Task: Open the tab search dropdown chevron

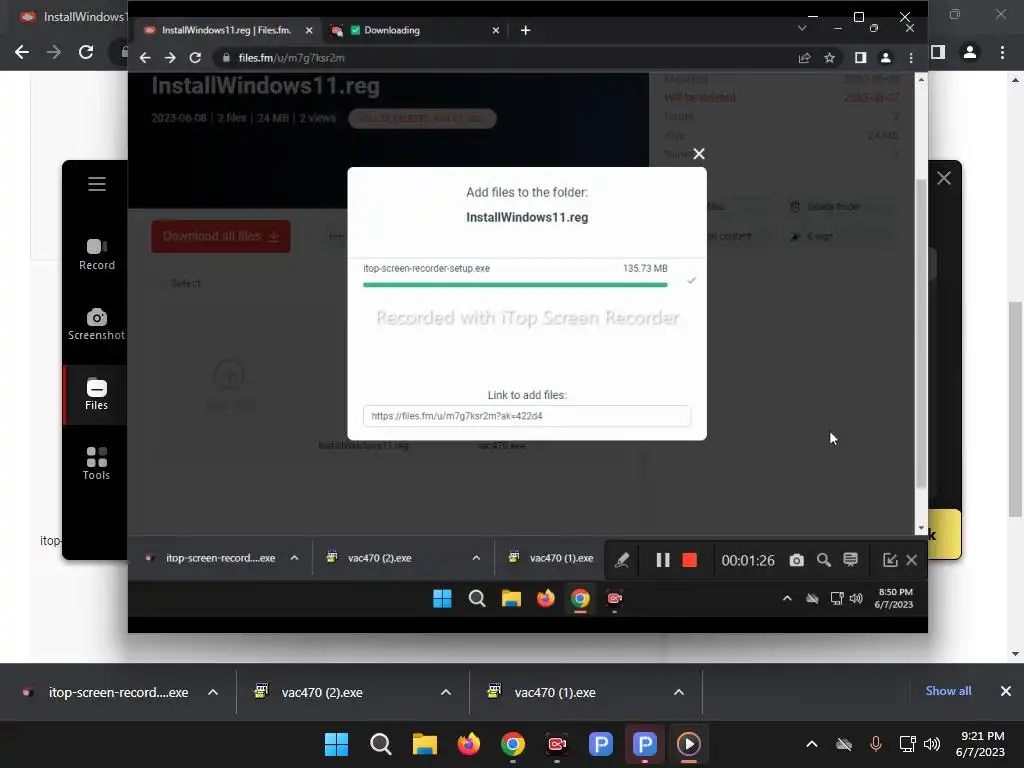Action: pos(802,28)
